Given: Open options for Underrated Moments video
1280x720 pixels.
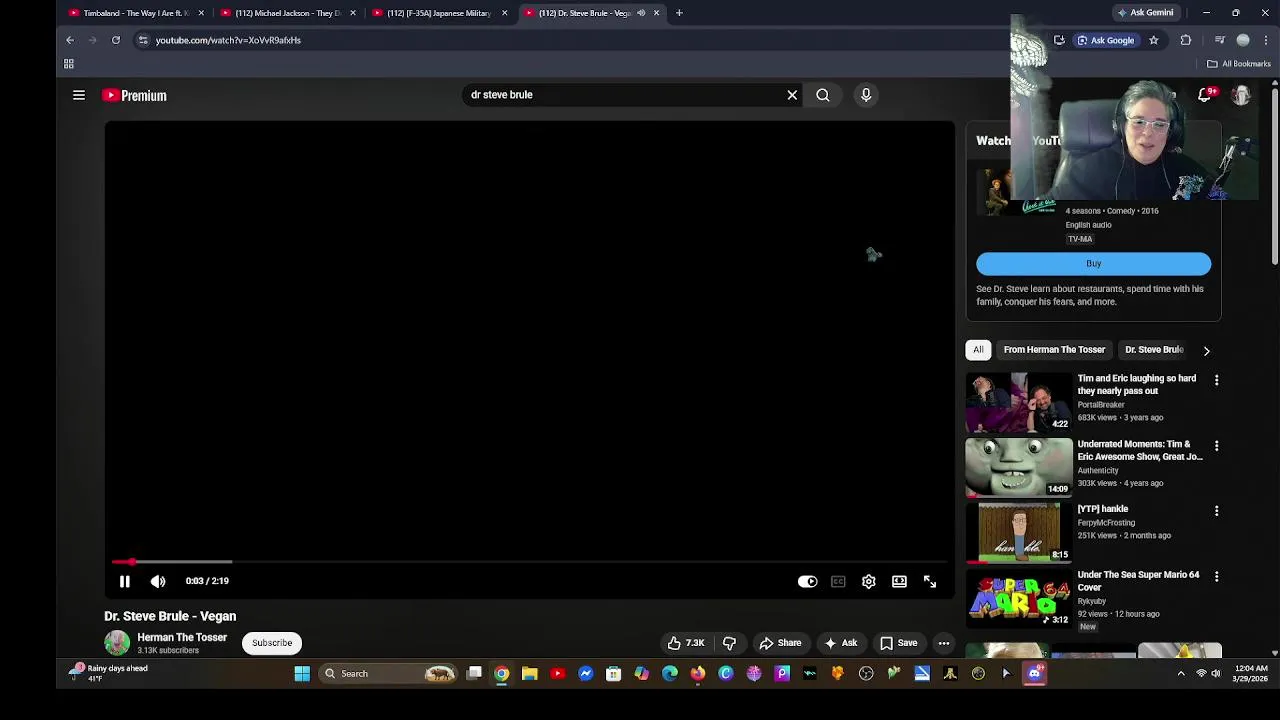Looking at the screenshot, I should click(1216, 446).
